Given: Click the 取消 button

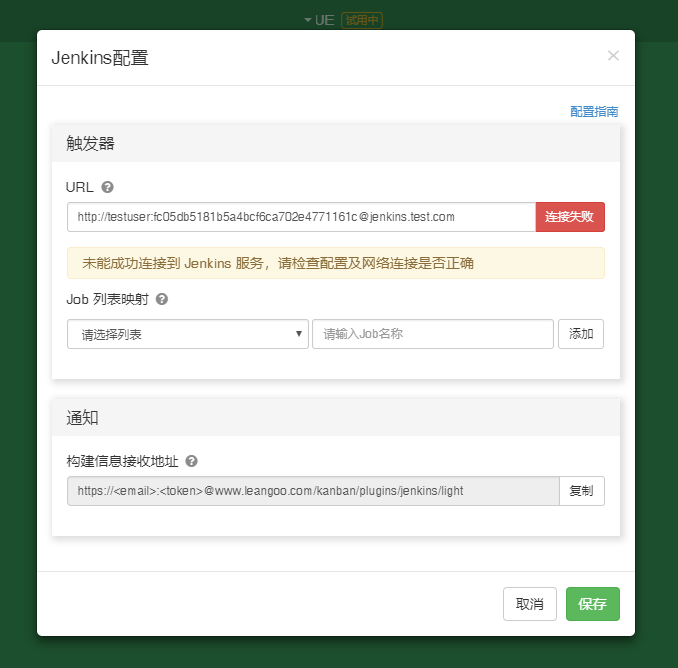Looking at the screenshot, I should click(x=529, y=604).
